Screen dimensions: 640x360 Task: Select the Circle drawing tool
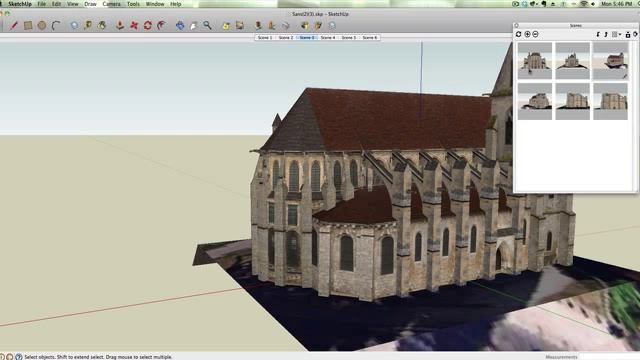(x=42, y=26)
